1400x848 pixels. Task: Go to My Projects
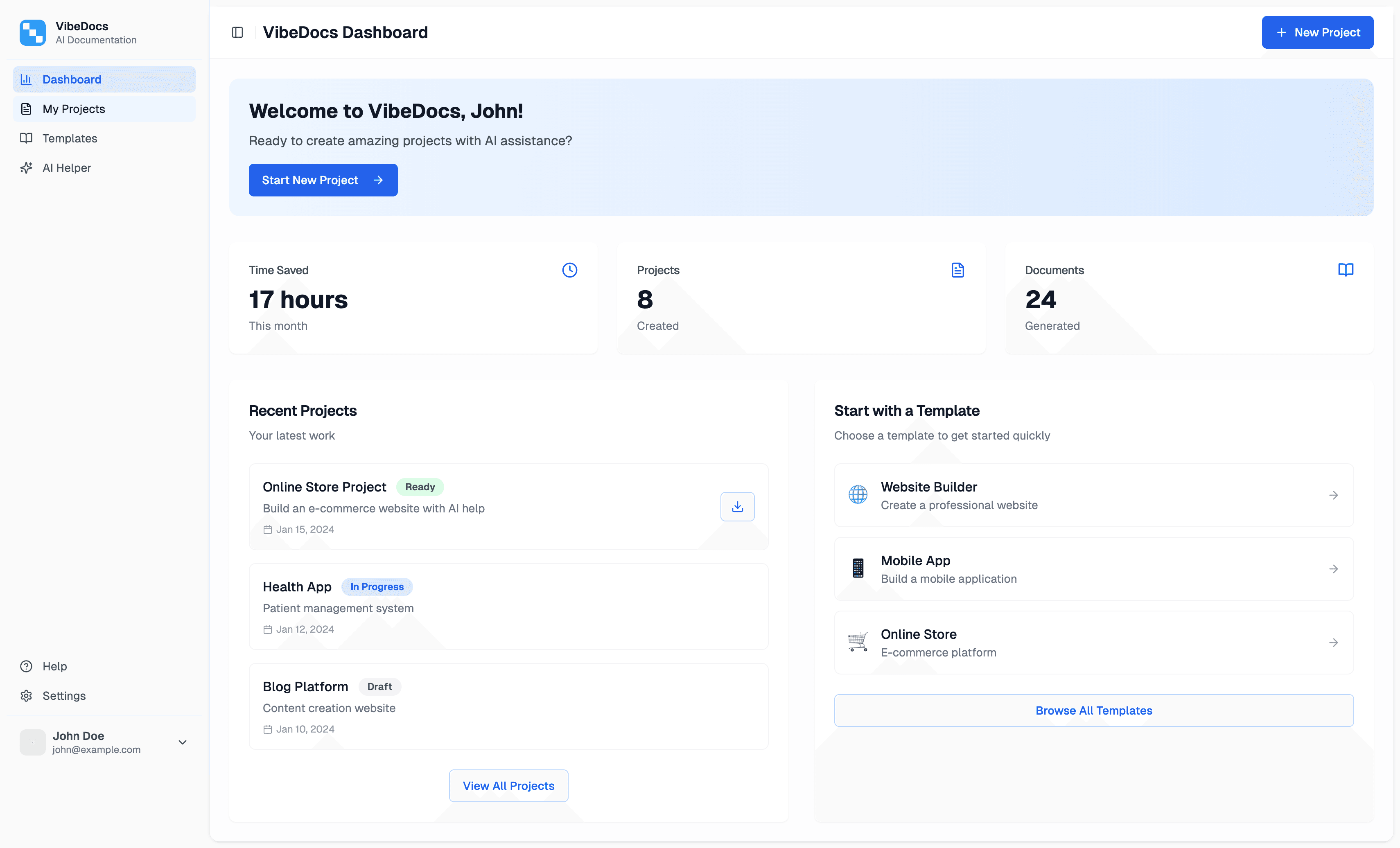click(104, 109)
